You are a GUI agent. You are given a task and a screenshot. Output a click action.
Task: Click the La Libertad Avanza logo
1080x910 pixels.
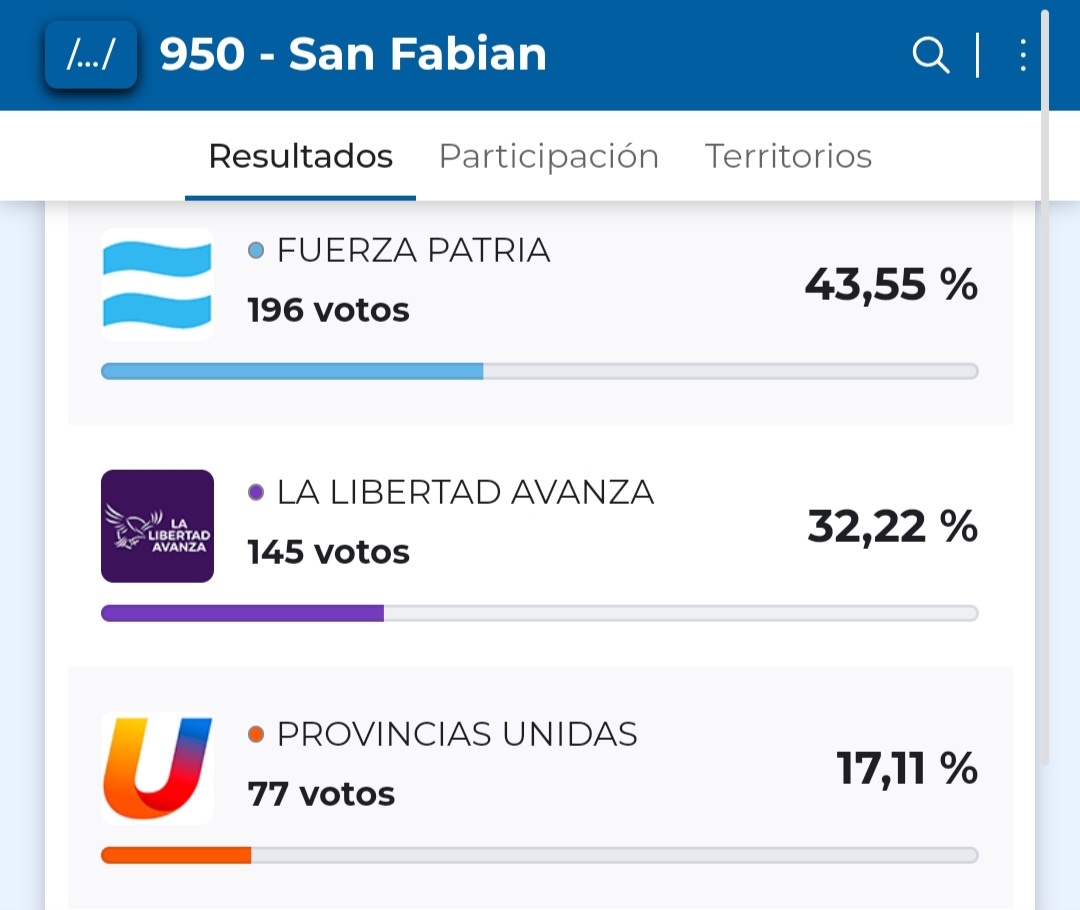[x=157, y=526]
